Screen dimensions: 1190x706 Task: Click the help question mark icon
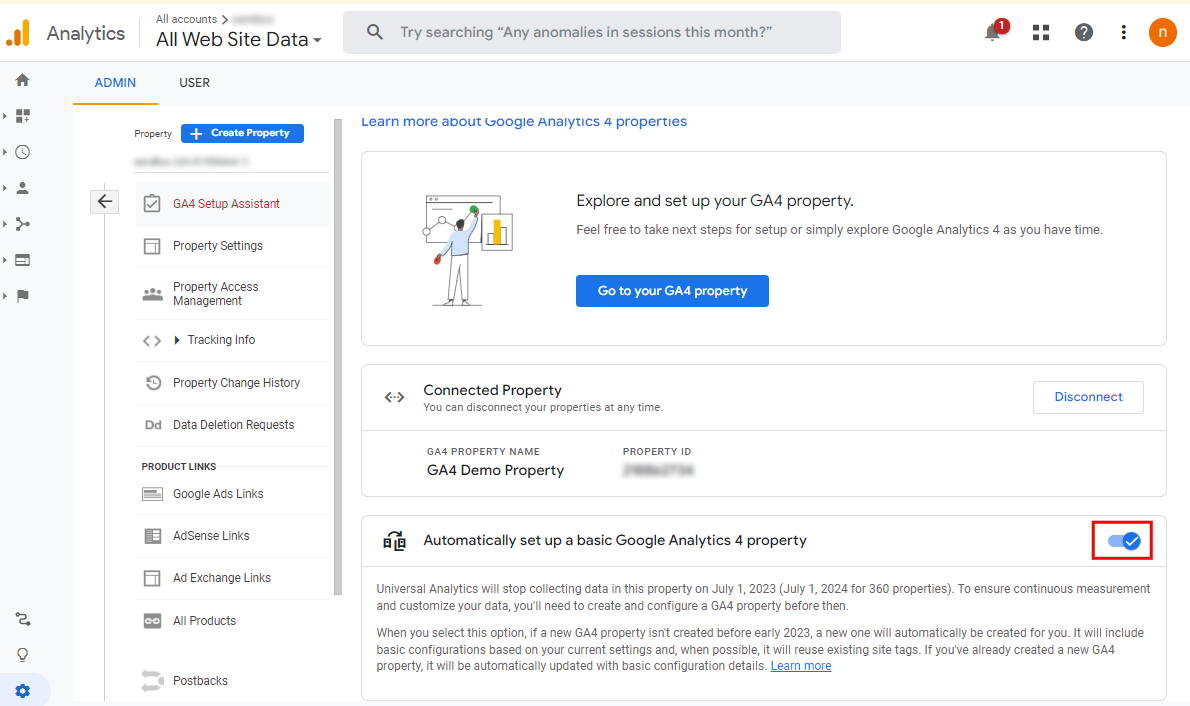point(1084,32)
